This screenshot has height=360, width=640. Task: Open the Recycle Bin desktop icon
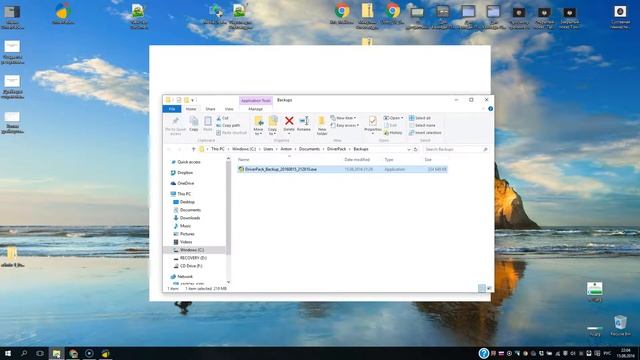(620, 325)
